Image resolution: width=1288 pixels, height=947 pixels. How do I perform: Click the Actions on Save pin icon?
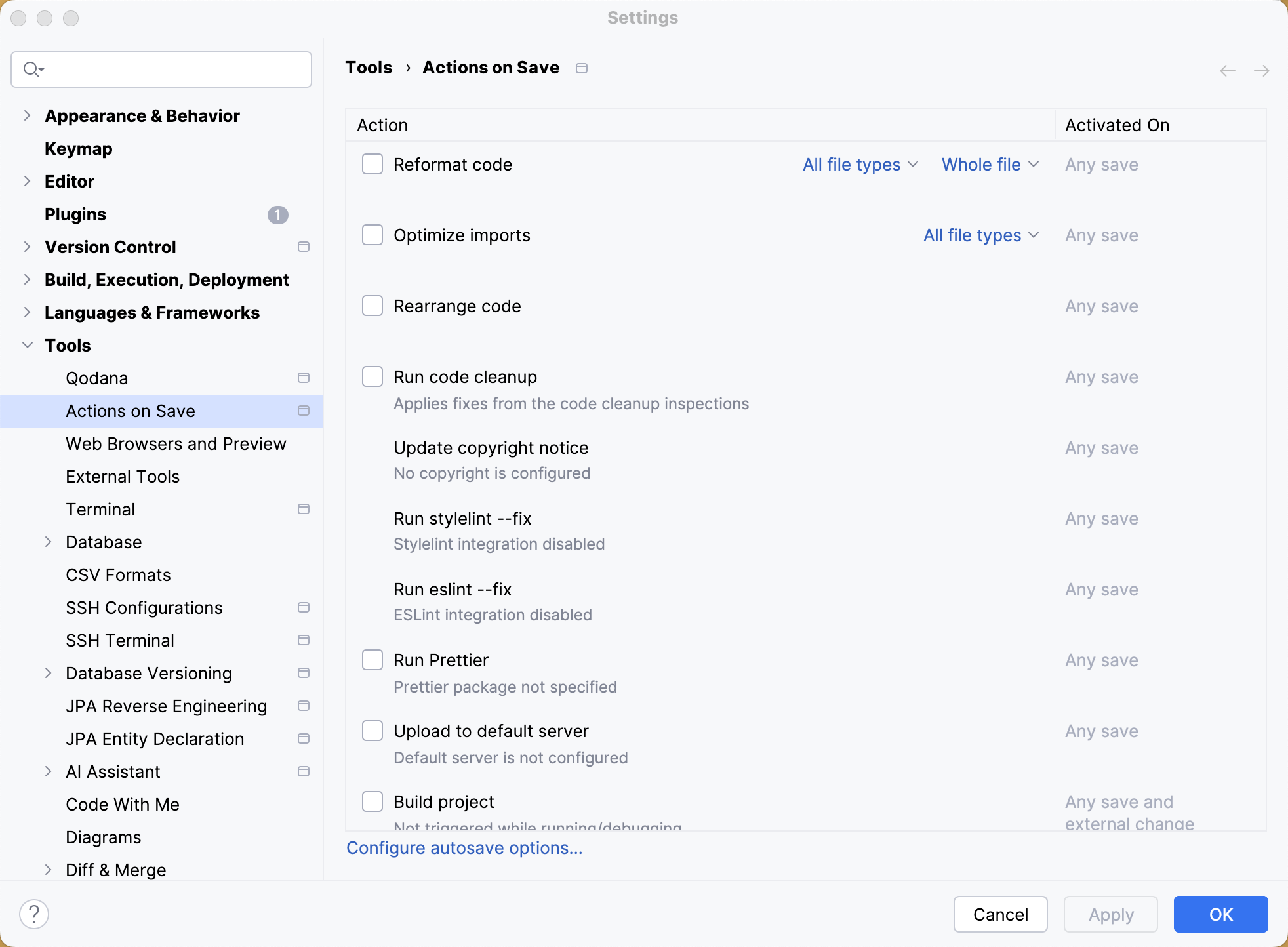point(304,411)
